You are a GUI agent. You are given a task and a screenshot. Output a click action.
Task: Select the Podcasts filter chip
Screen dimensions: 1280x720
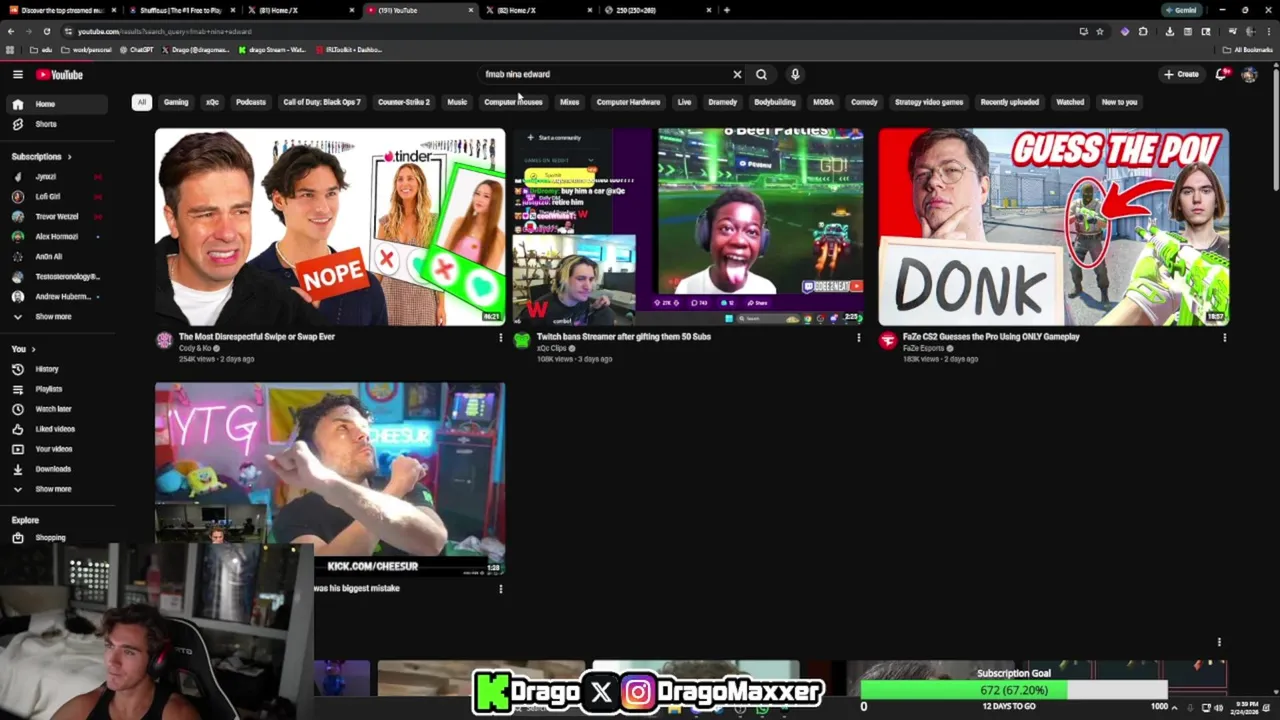(251, 102)
